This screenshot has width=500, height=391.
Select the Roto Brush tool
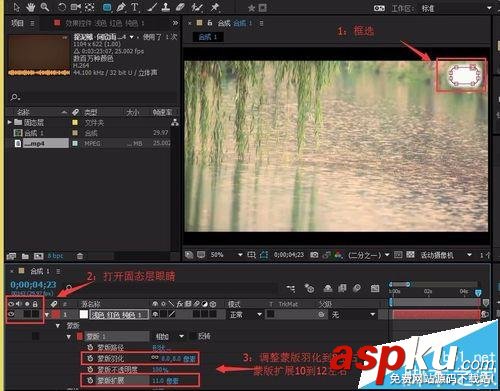(x=197, y=7)
